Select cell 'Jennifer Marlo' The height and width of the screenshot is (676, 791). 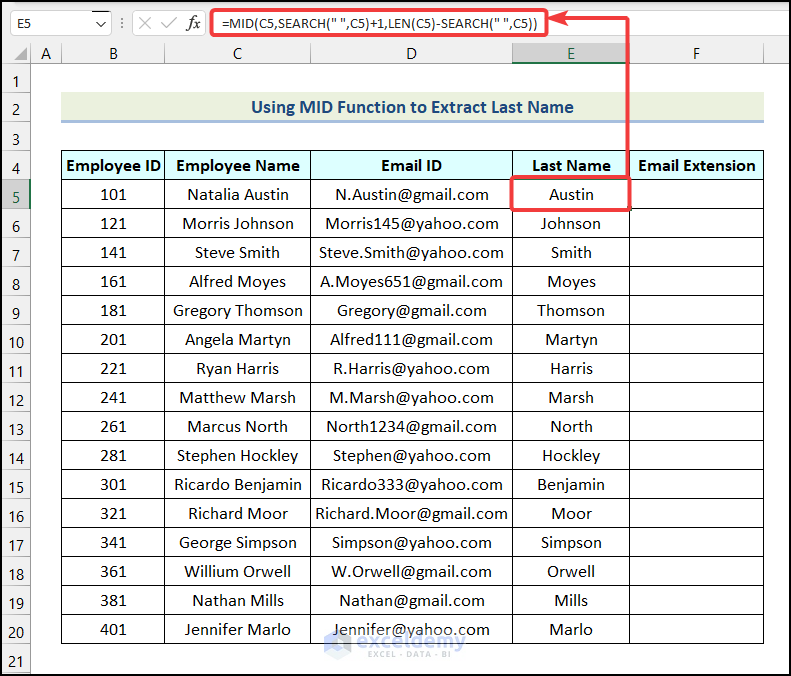[237, 630]
